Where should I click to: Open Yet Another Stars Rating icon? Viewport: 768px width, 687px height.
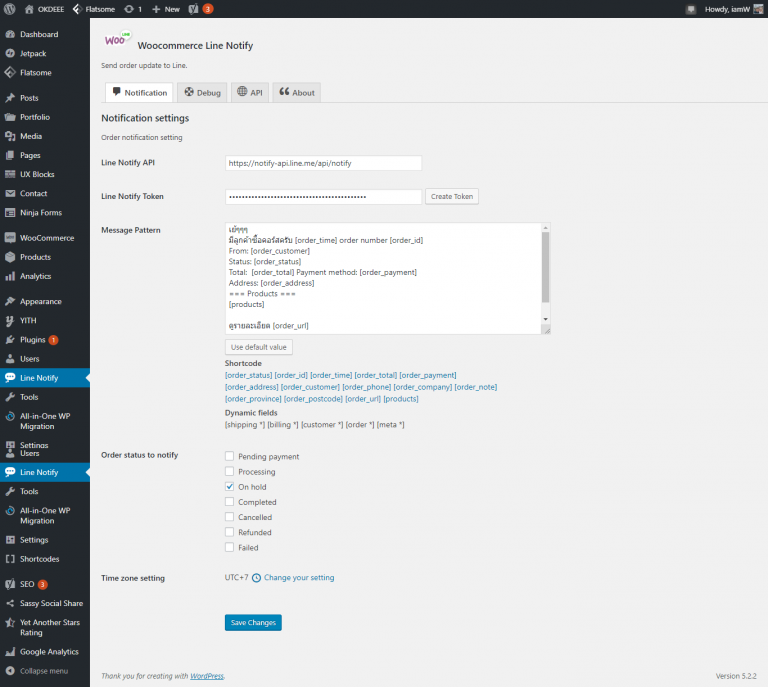coord(10,623)
